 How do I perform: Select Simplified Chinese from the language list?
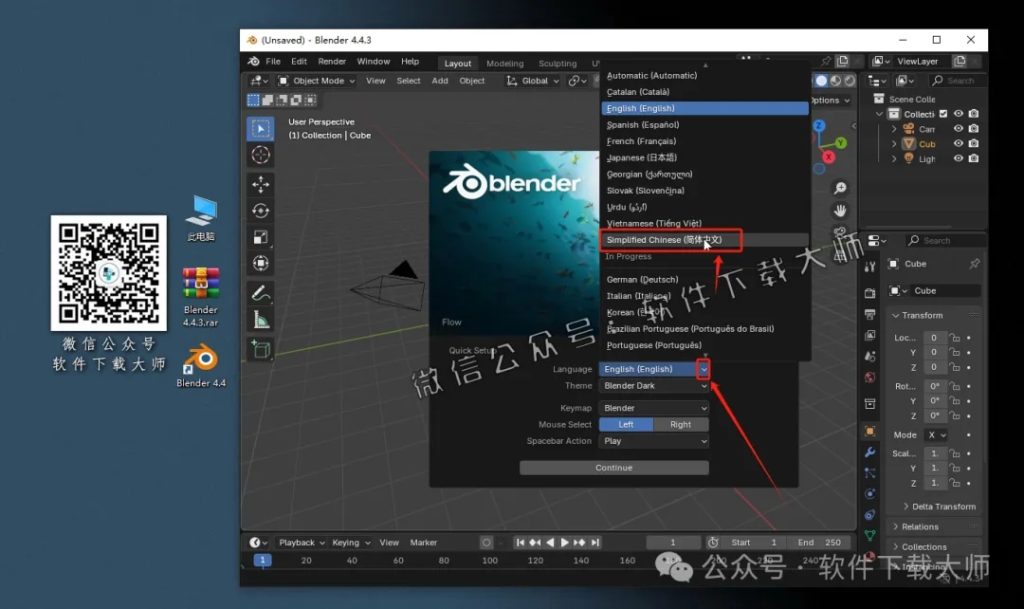tap(664, 239)
